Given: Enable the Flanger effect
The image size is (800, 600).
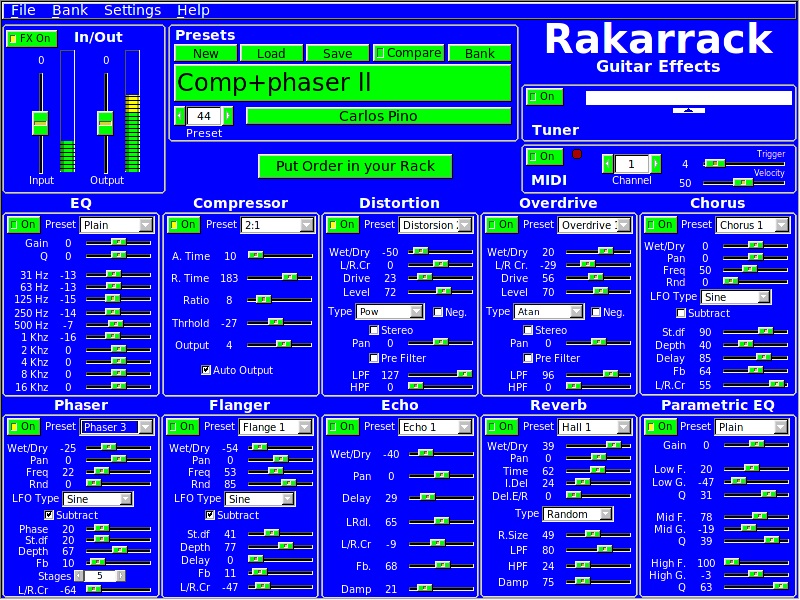Looking at the screenshot, I should (183, 427).
